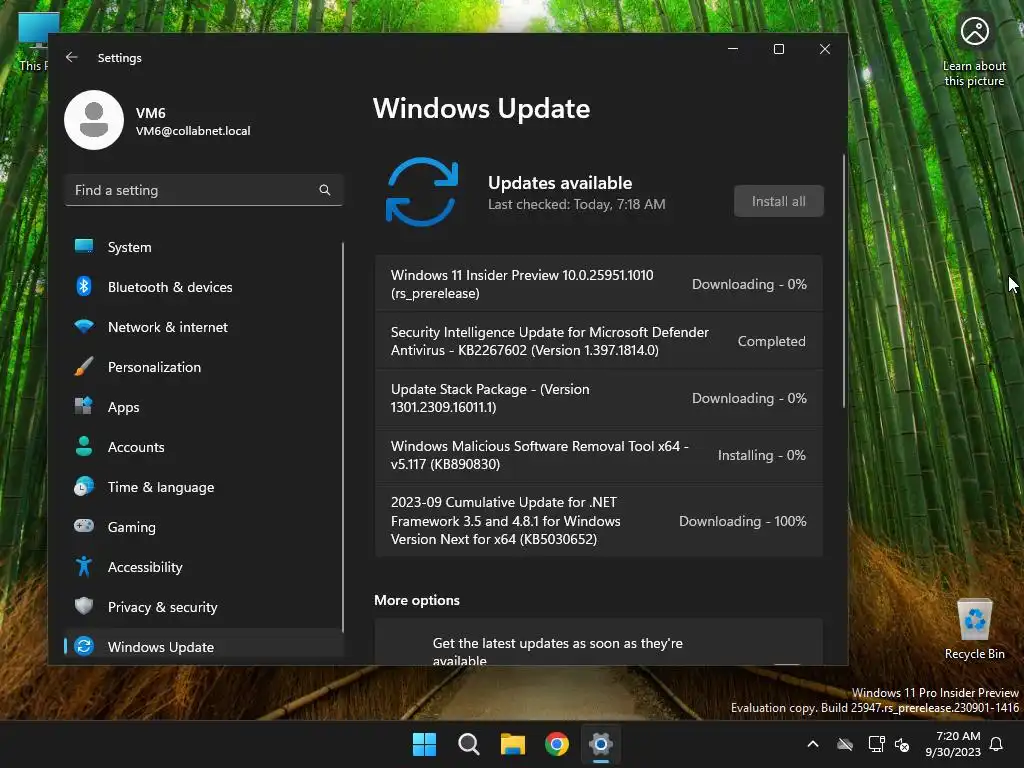1024x768 pixels.
Task: Open Privacy & security settings
Action: click(204, 607)
